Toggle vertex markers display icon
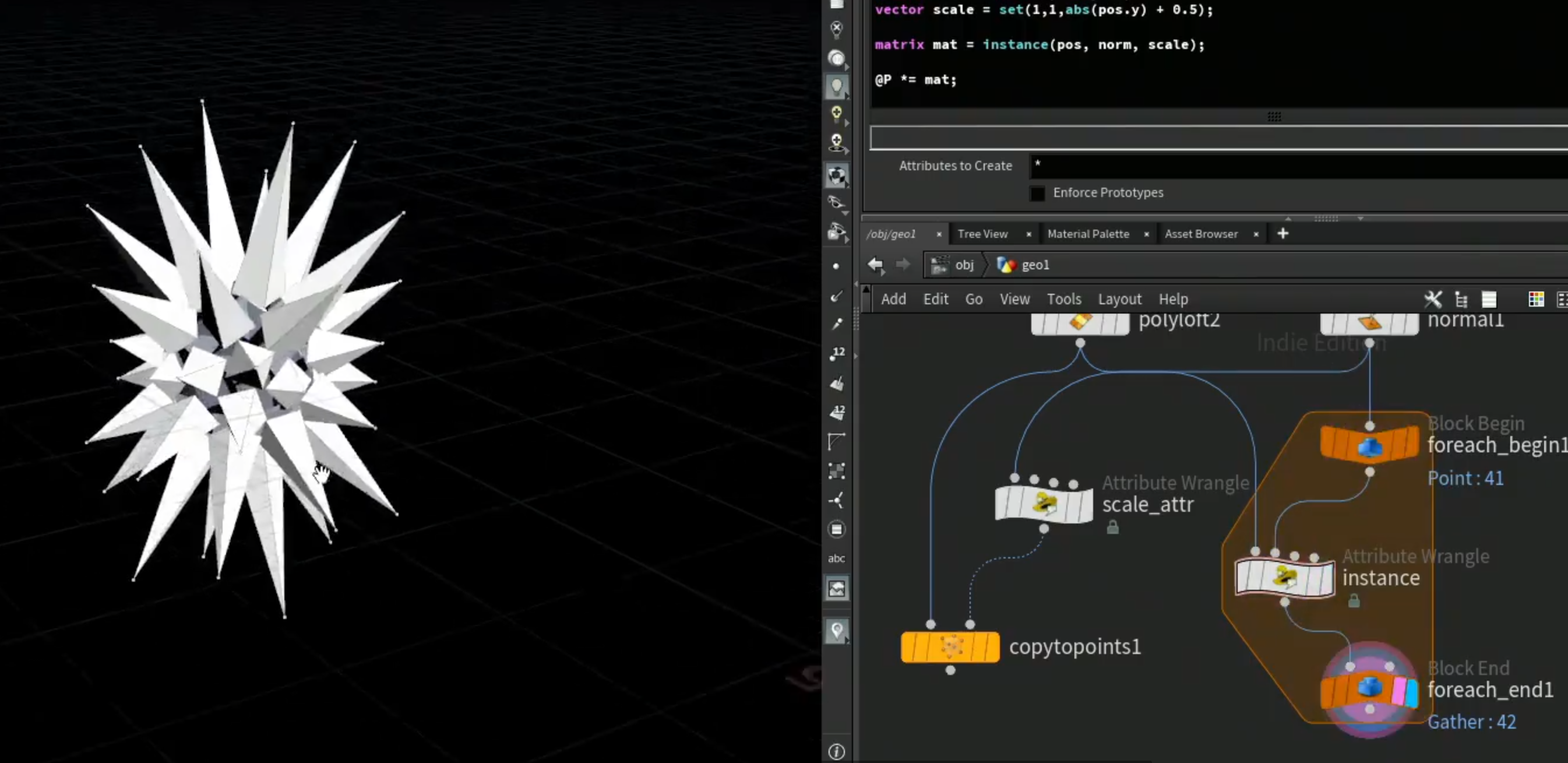The image size is (1568, 763). pos(837,471)
